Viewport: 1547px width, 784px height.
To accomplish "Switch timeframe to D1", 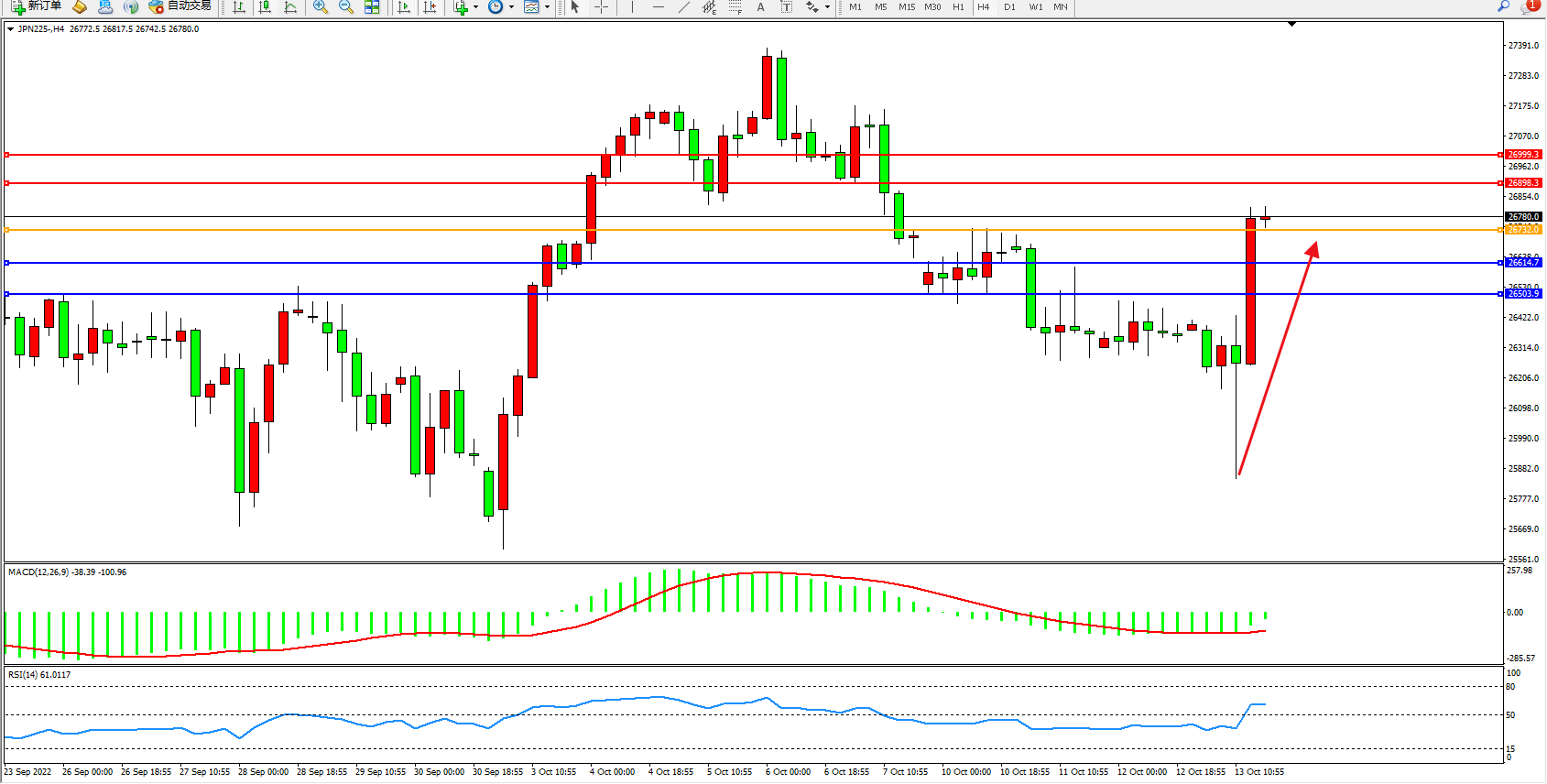I will point(1009,7).
